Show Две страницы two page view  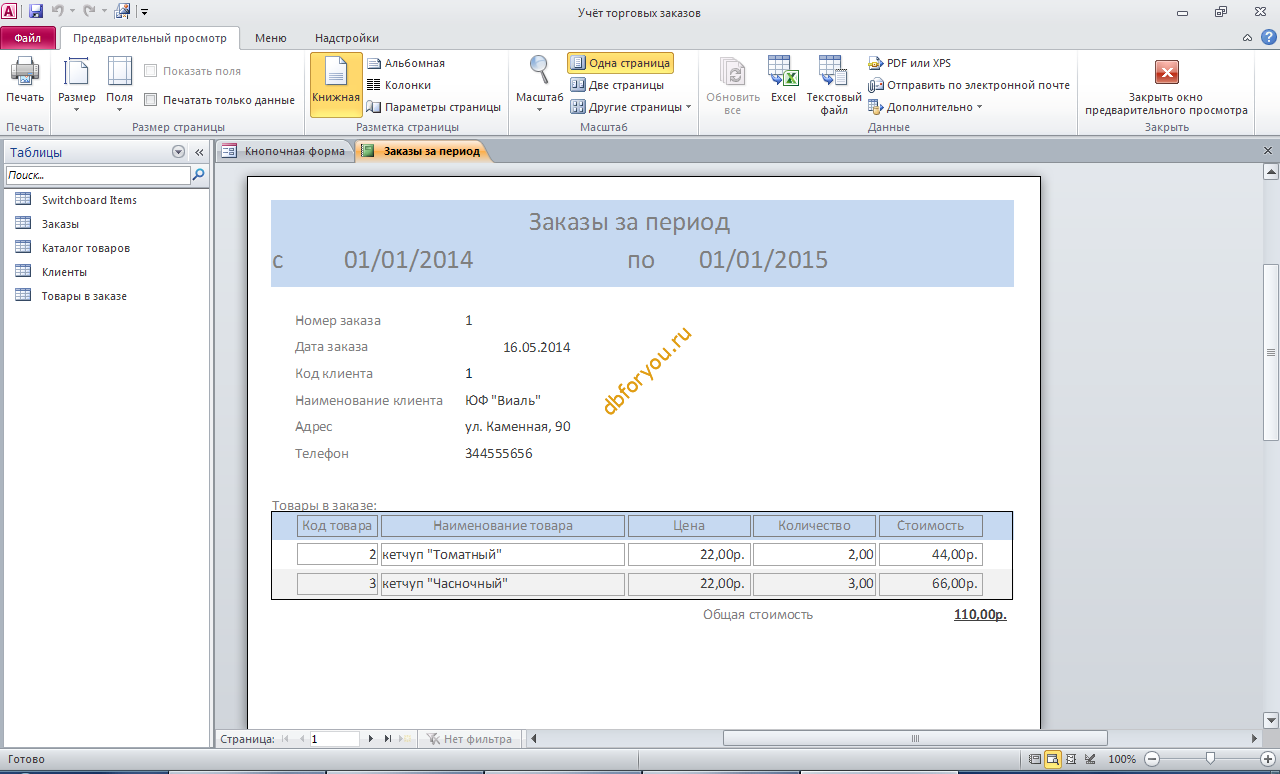point(619,85)
